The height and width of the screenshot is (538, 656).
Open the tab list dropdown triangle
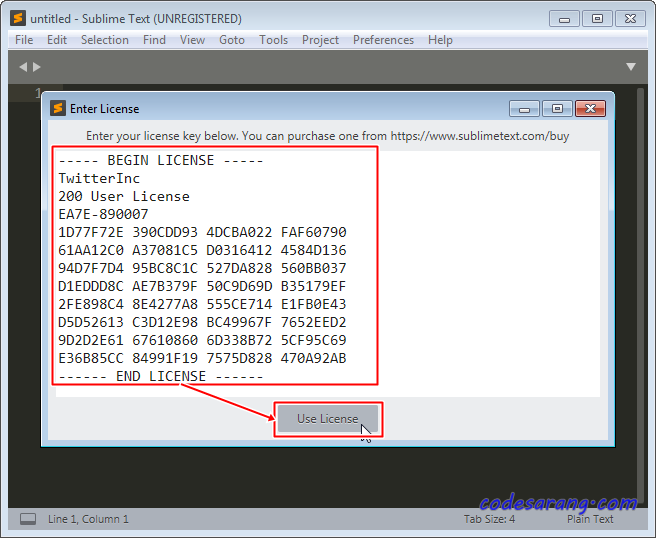tap(631, 67)
